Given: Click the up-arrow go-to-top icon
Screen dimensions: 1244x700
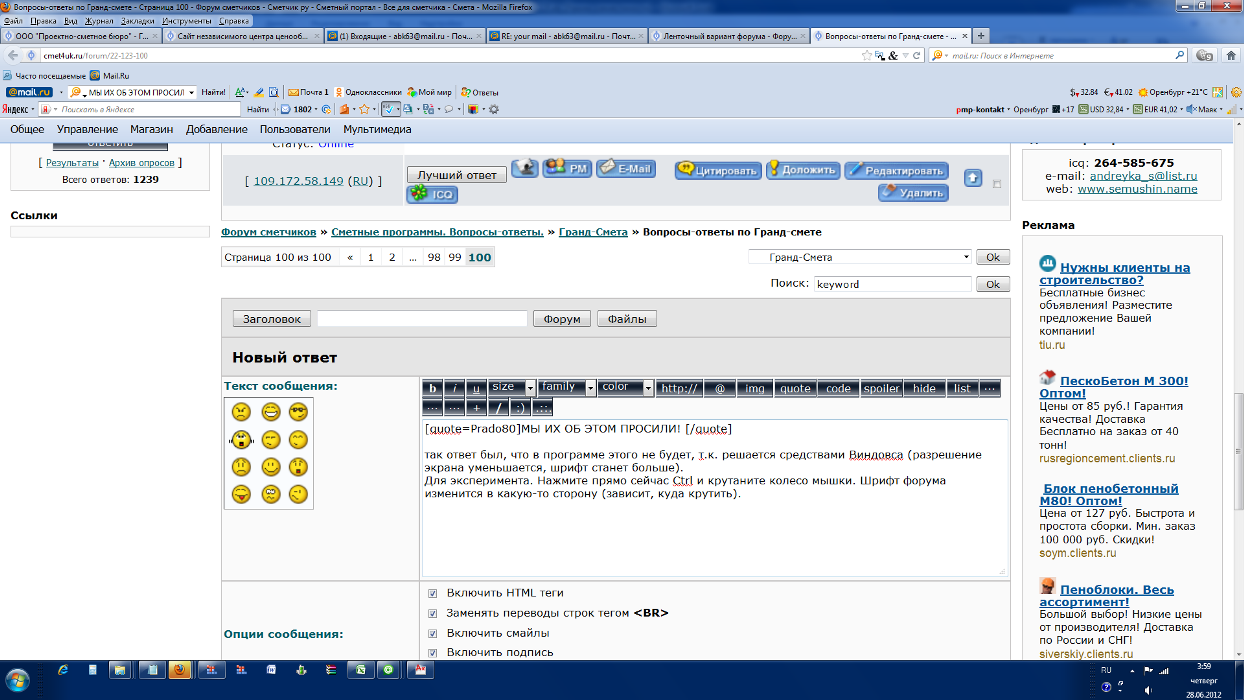Looking at the screenshot, I should (973, 178).
